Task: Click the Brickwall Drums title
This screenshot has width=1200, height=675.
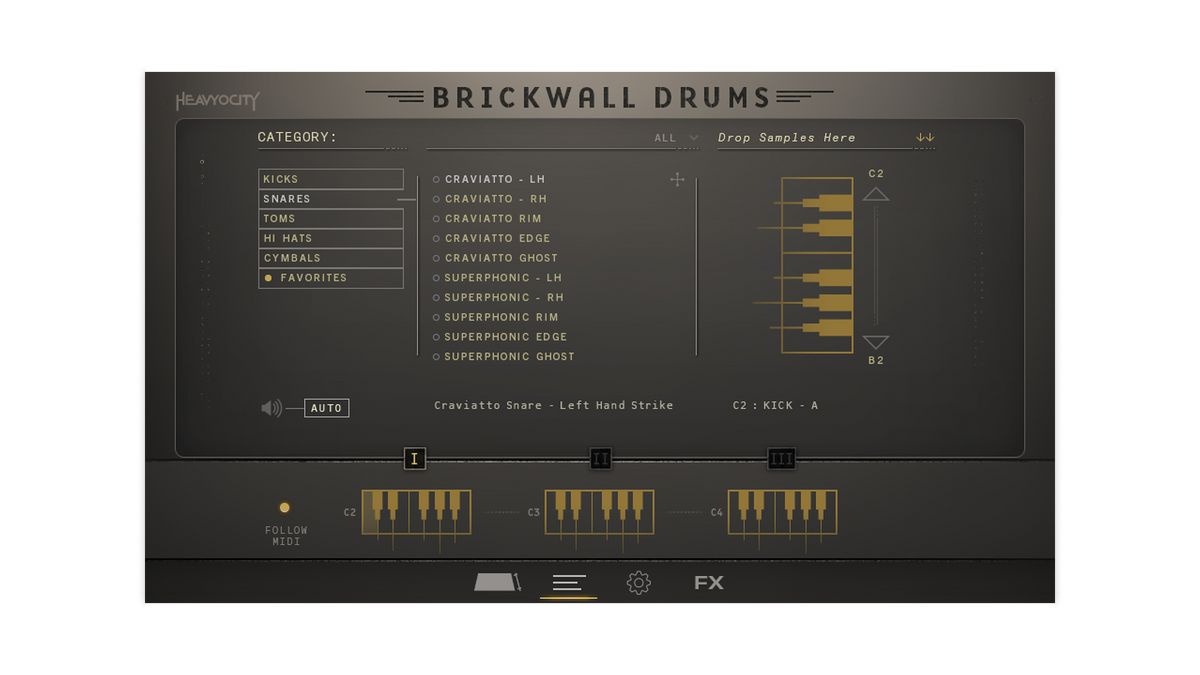Action: 601,97
